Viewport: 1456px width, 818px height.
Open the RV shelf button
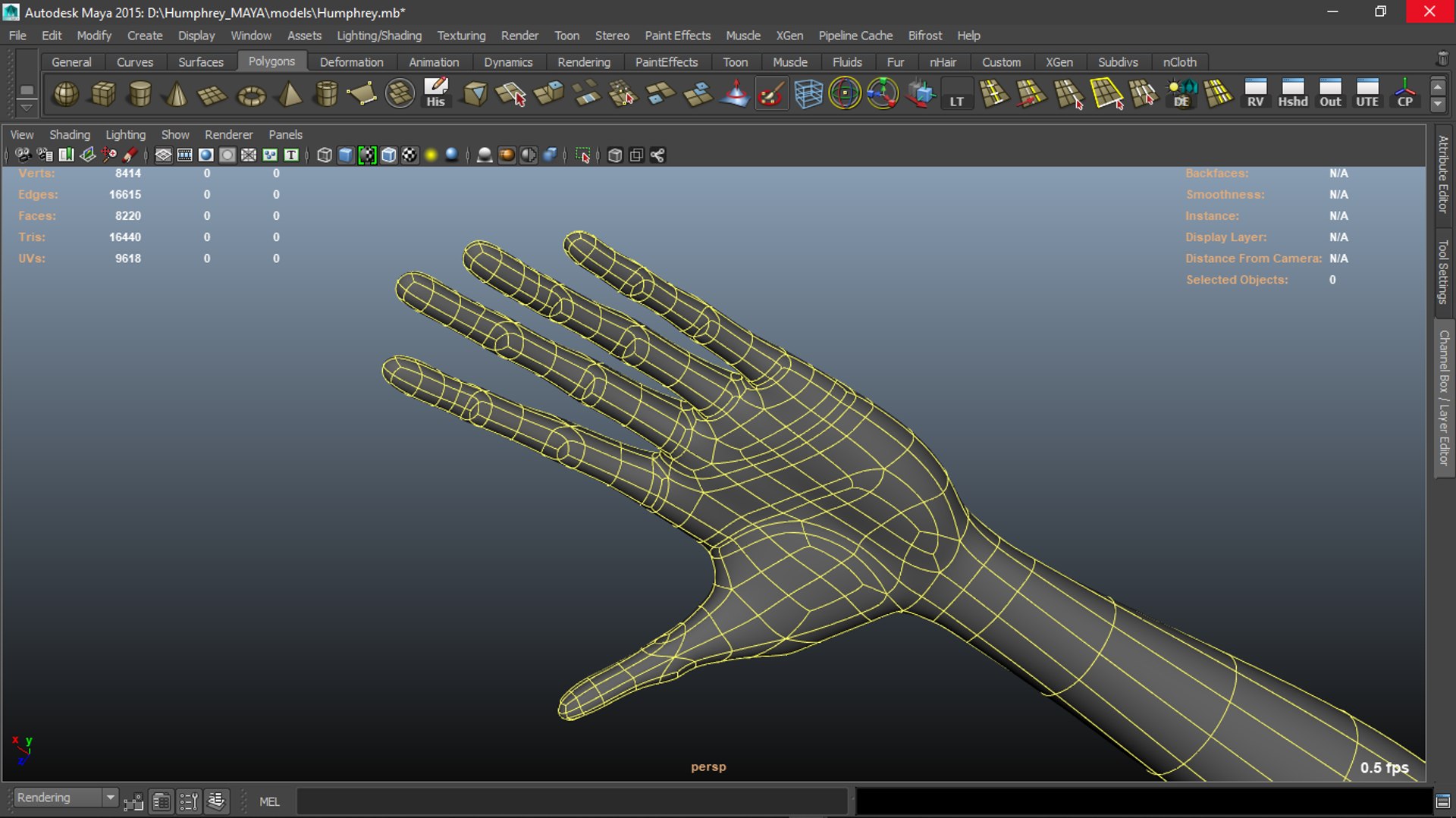pyautogui.click(x=1255, y=94)
